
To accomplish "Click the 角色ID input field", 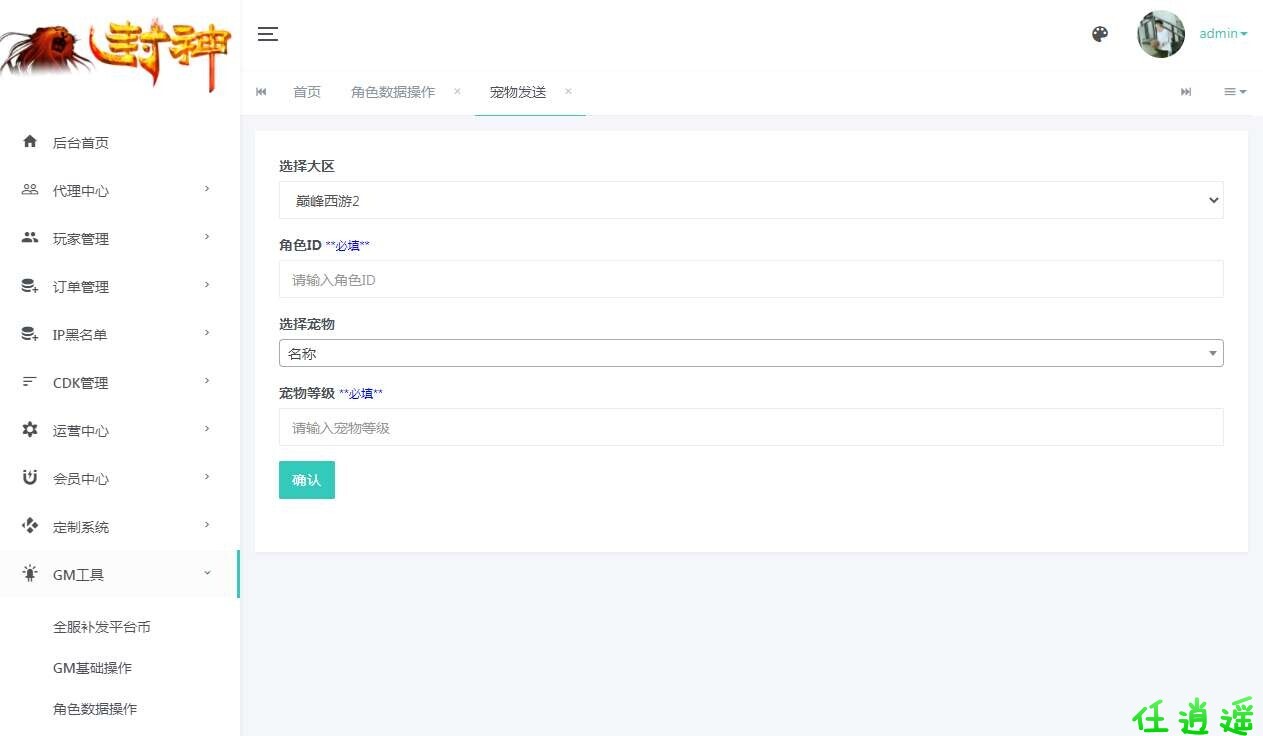I will click(x=750, y=280).
